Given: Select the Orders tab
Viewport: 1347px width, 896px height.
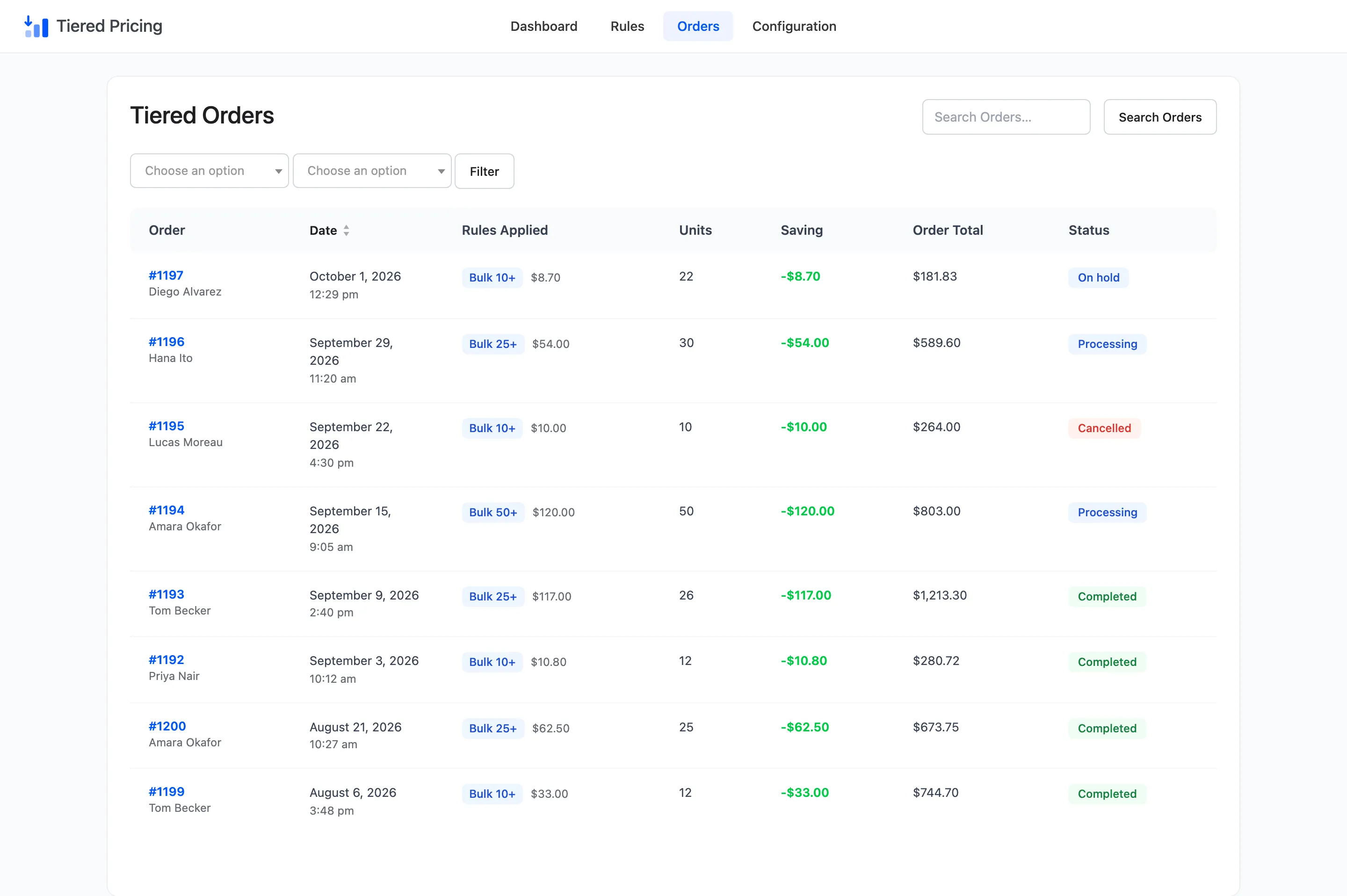Looking at the screenshot, I should coord(698,26).
